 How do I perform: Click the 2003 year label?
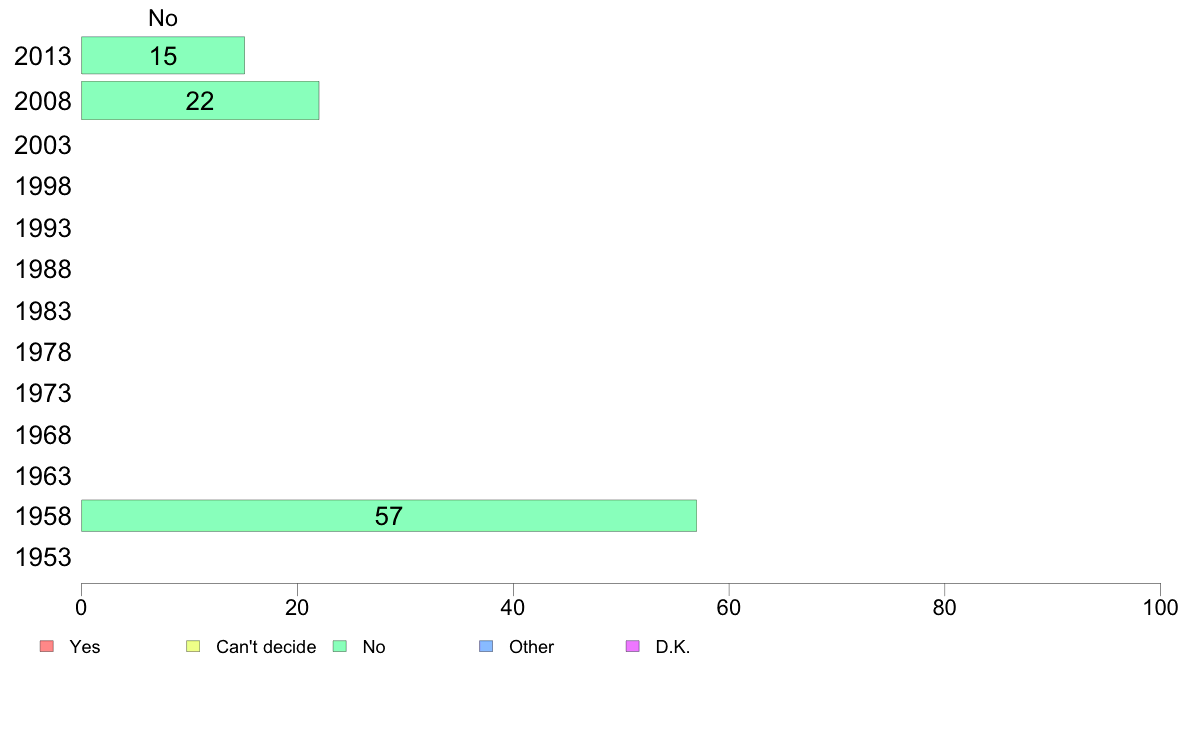click(x=42, y=145)
